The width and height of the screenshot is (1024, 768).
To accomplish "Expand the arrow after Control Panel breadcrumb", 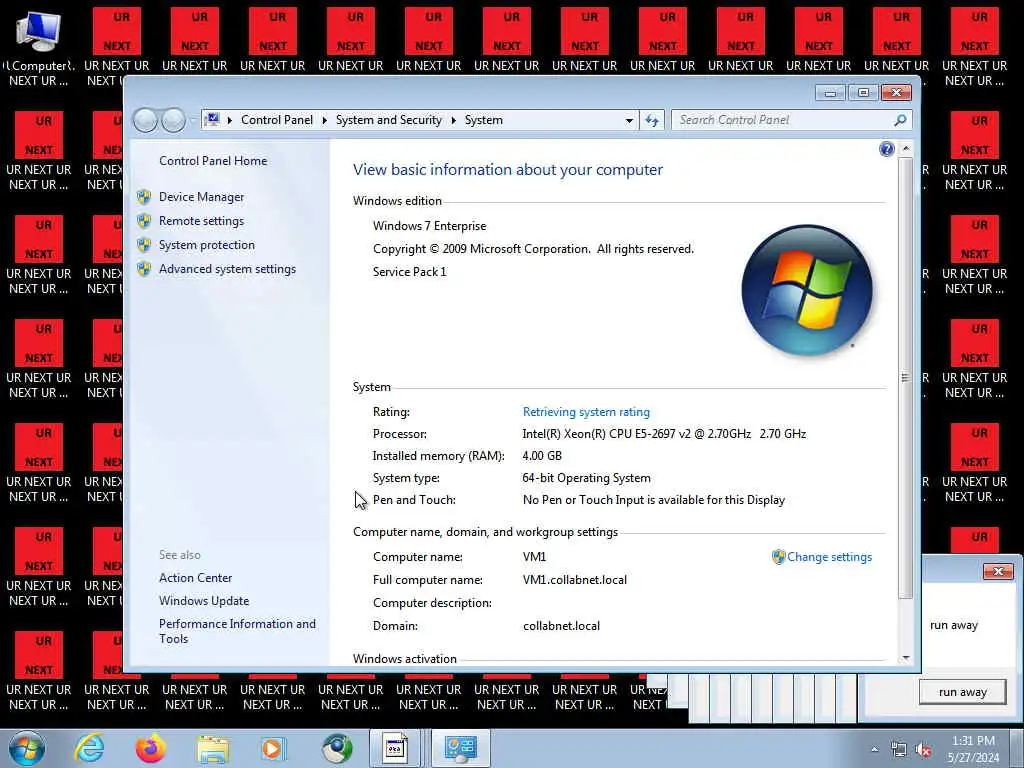I will coord(325,120).
